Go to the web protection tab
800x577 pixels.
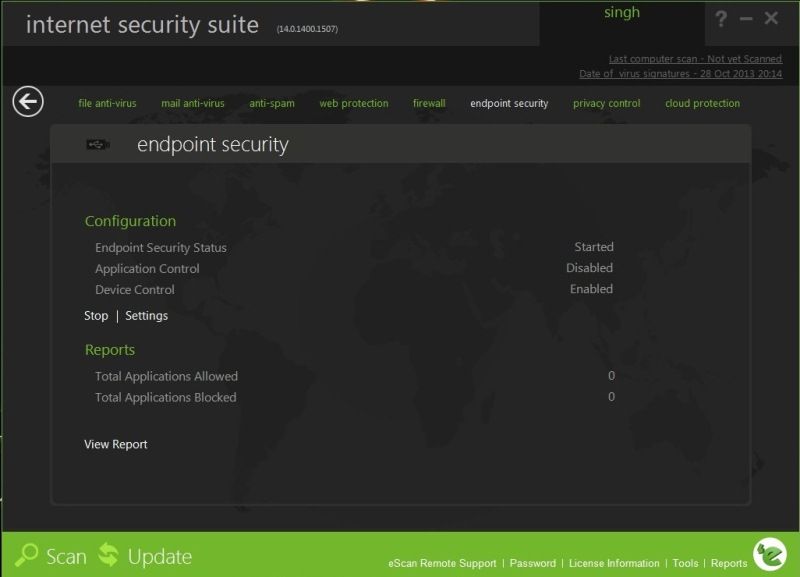pos(354,103)
